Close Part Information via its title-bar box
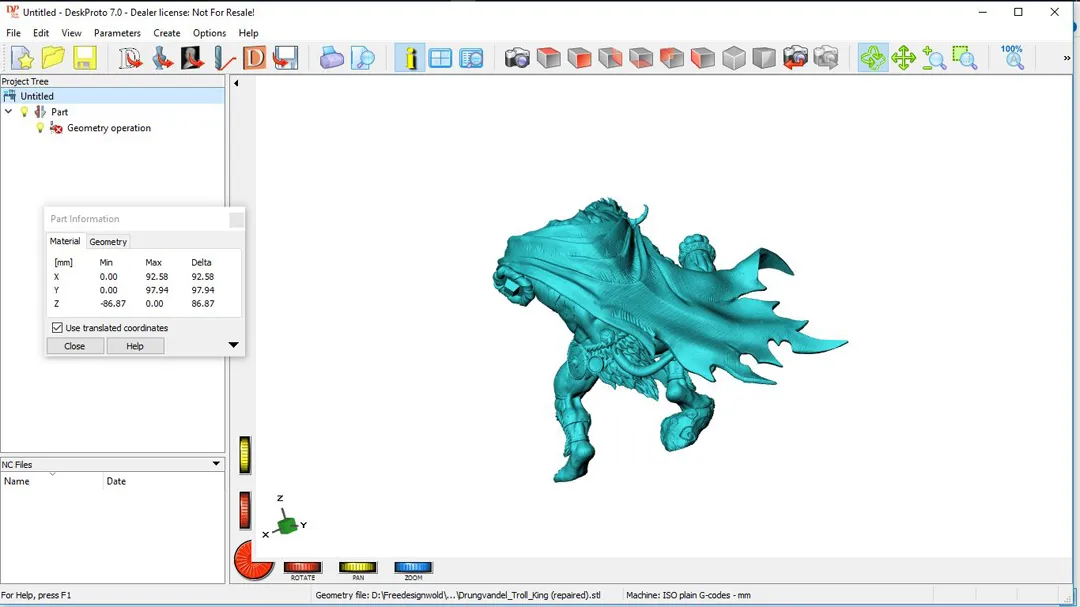Viewport: 1080px width, 607px height. (x=236, y=219)
